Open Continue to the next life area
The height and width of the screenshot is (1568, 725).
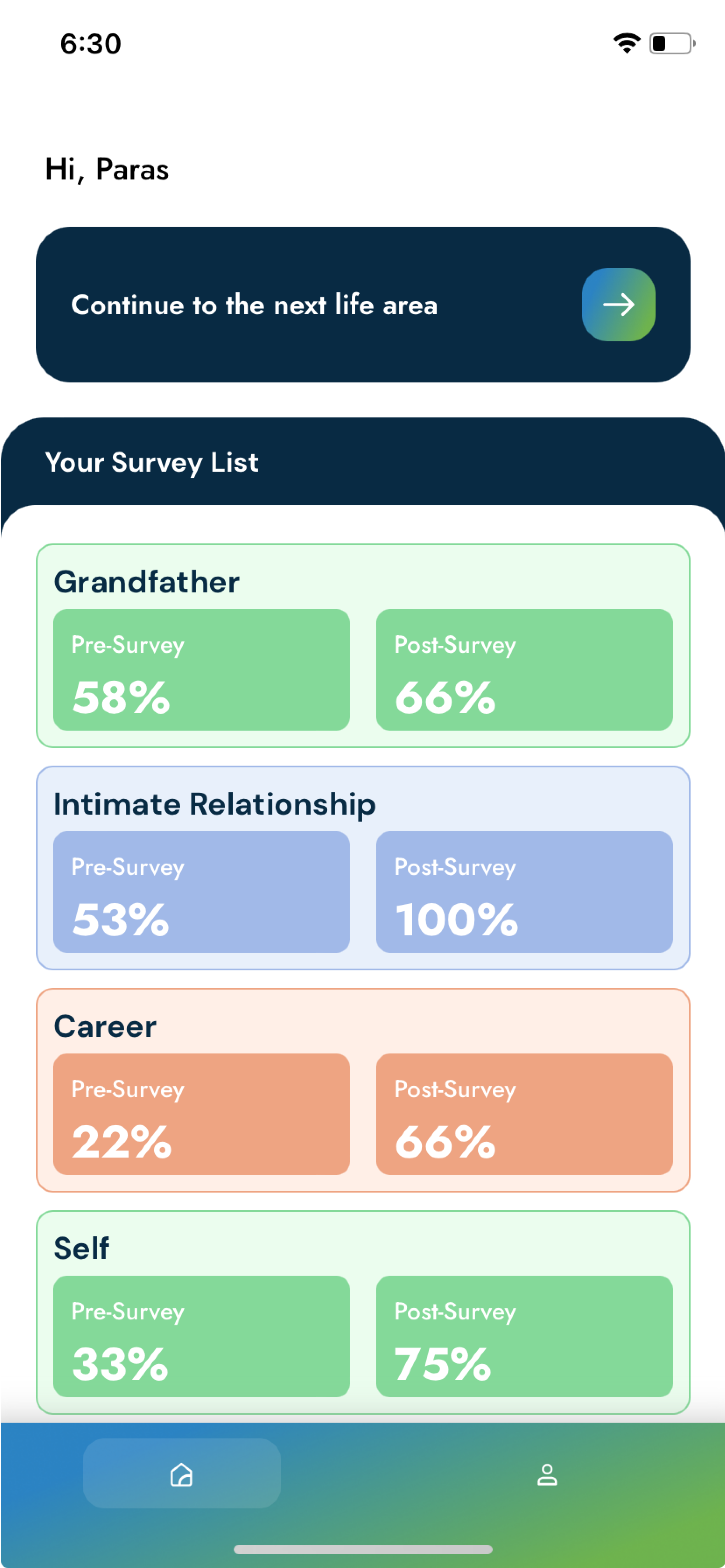[362, 304]
